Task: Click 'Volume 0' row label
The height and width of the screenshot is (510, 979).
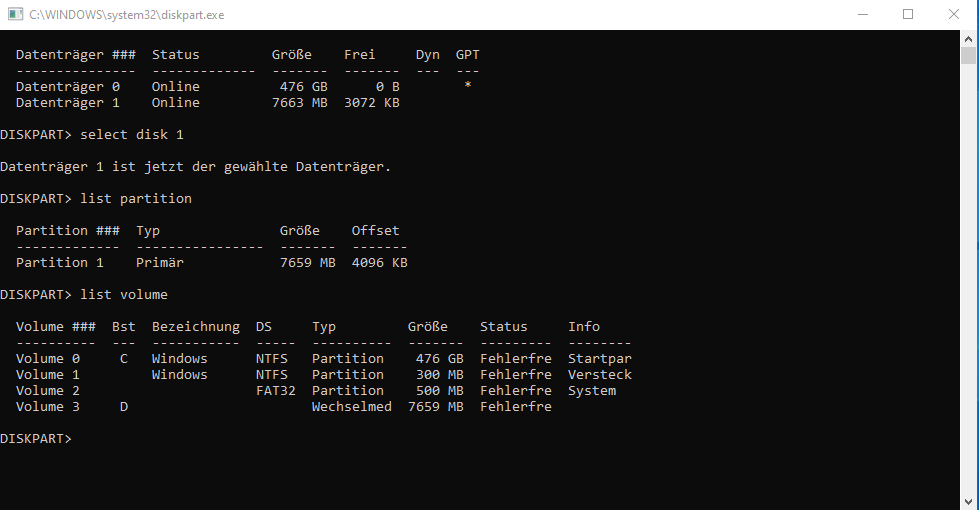Action: pyautogui.click(x=47, y=359)
